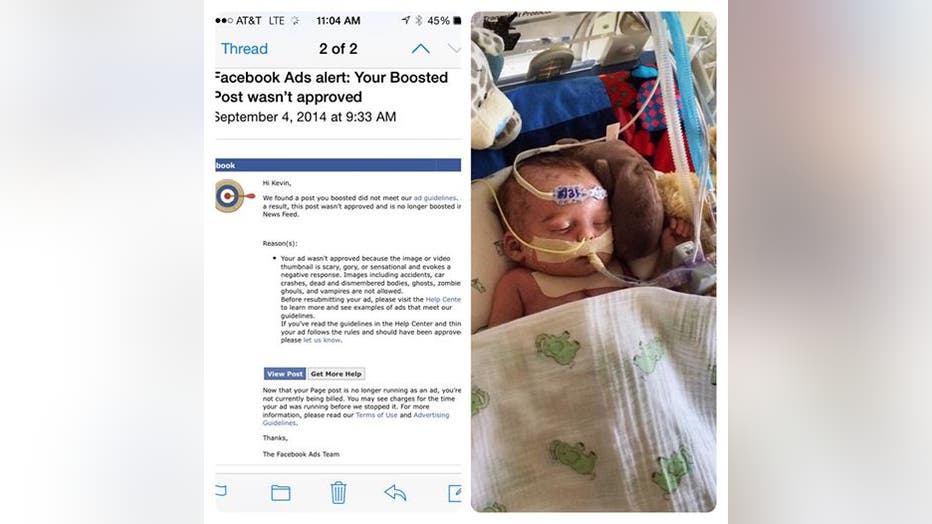Go to previous message with up arrow
The height and width of the screenshot is (524, 932).
(420, 49)
